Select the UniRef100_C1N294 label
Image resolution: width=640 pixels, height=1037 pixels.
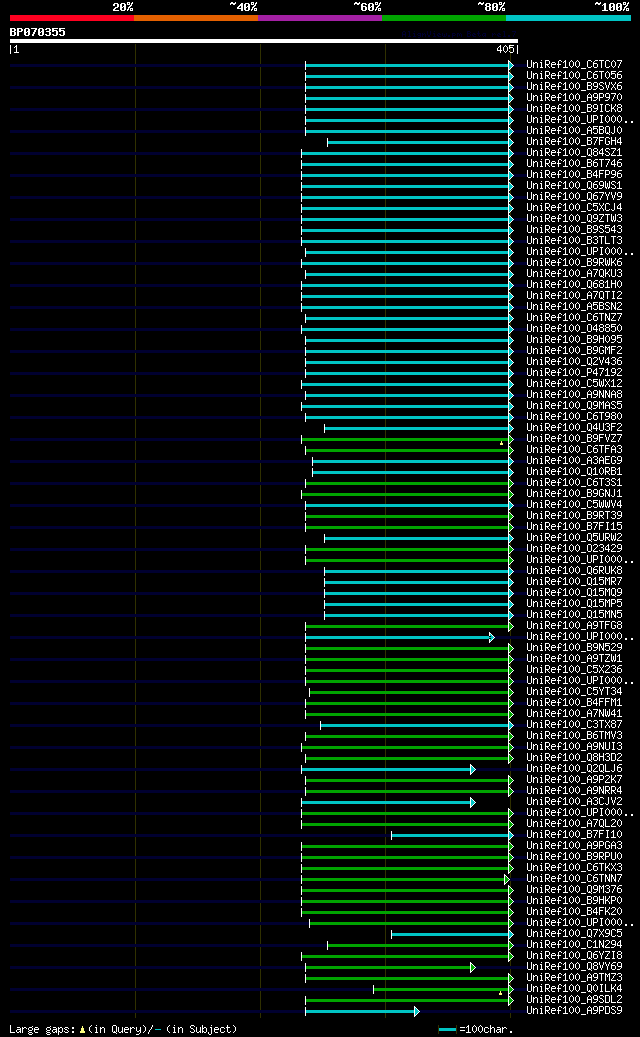[574, 944]
